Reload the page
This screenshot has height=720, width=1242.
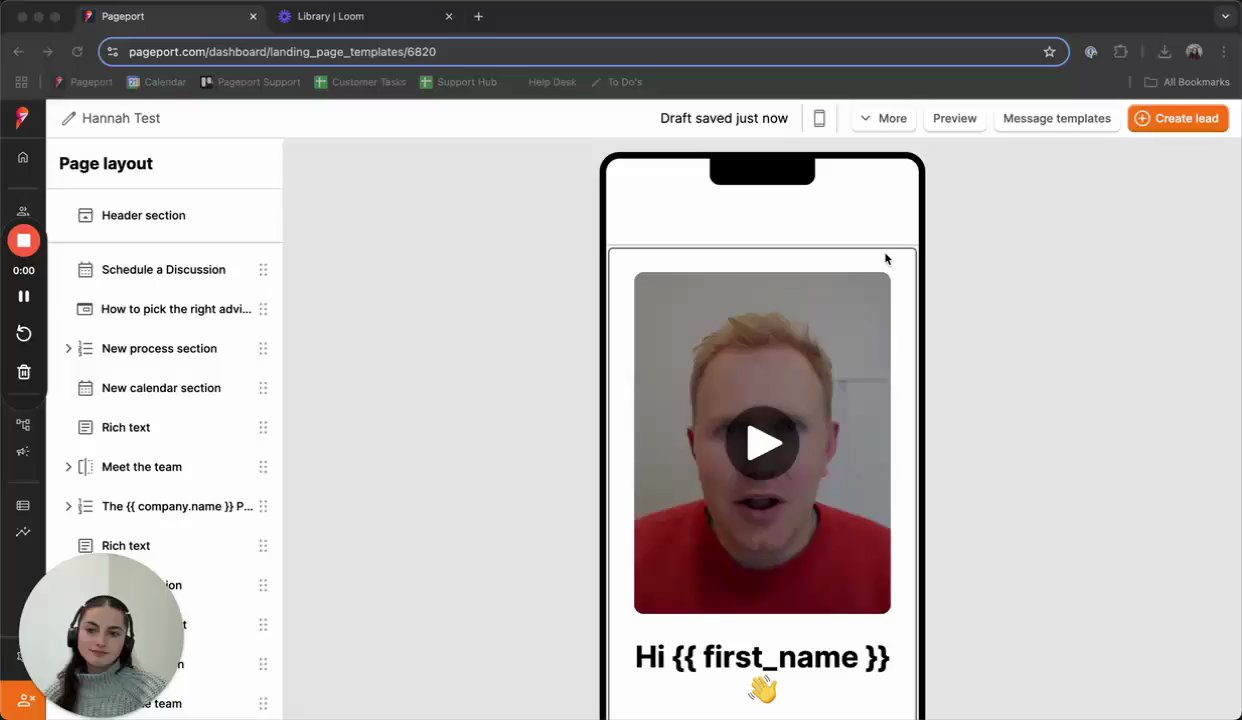pyautogui.click(x=77, y=52)
